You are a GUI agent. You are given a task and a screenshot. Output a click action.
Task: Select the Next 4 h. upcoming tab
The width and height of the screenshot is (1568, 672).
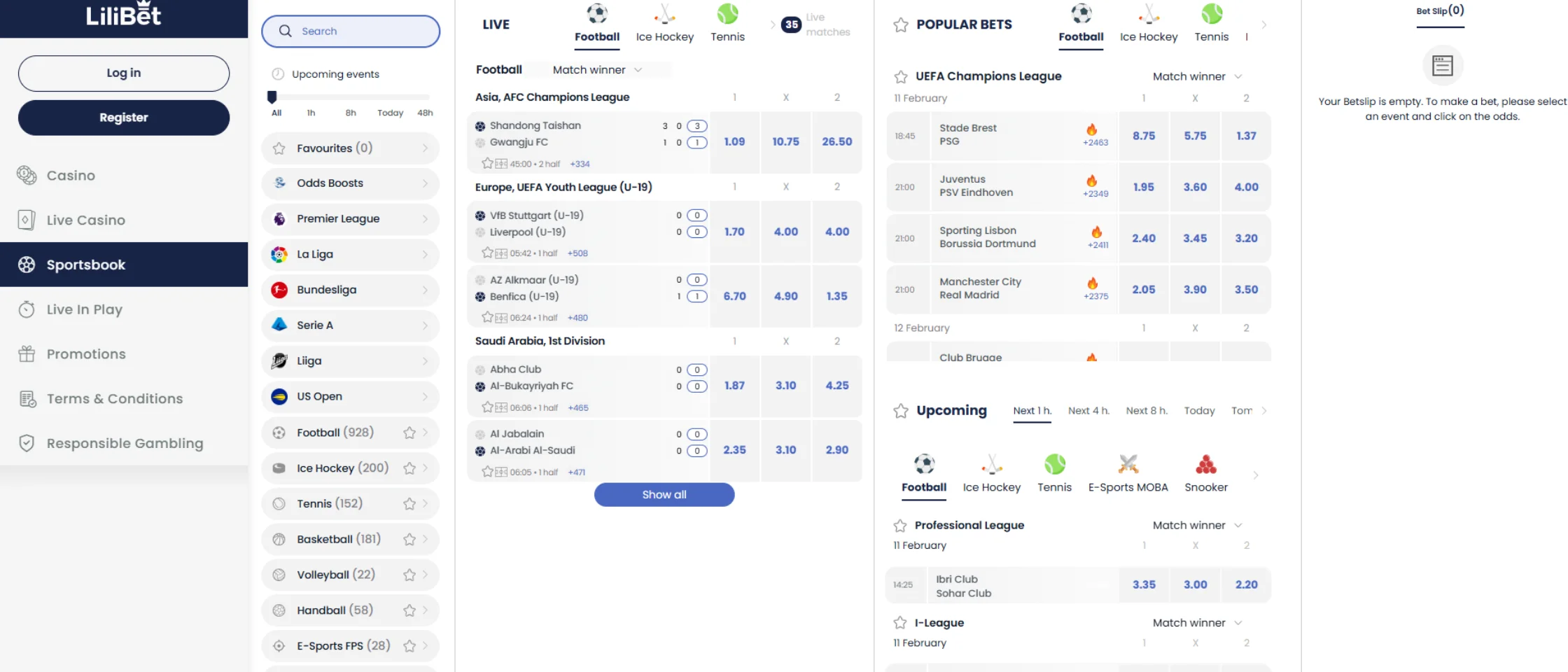click(1088, 411)
